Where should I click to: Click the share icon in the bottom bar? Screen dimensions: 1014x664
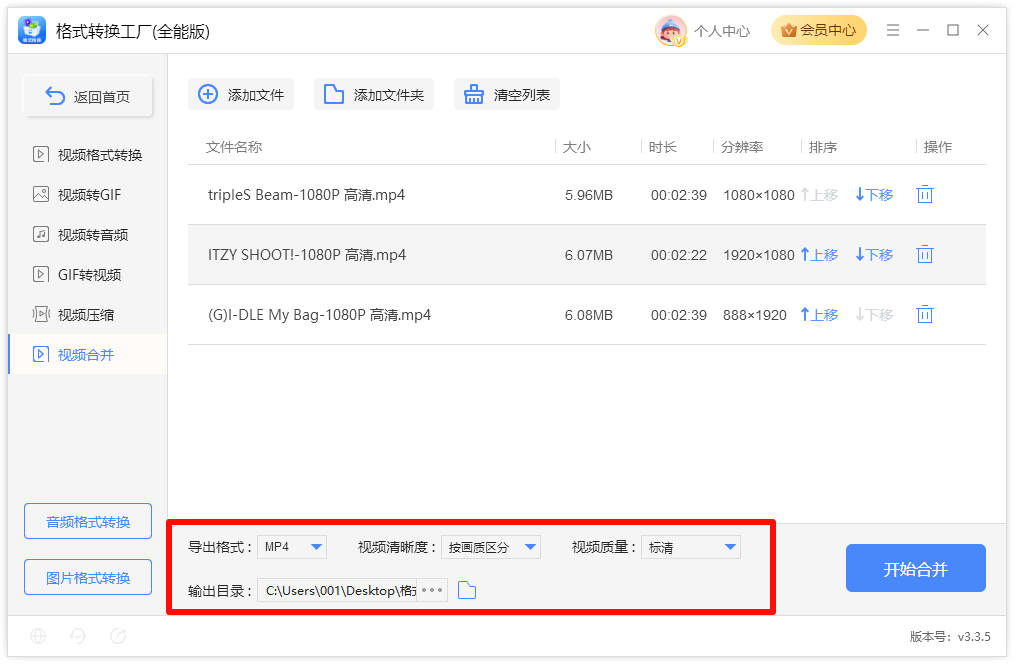pyautogui.click(x=118, y=636)
